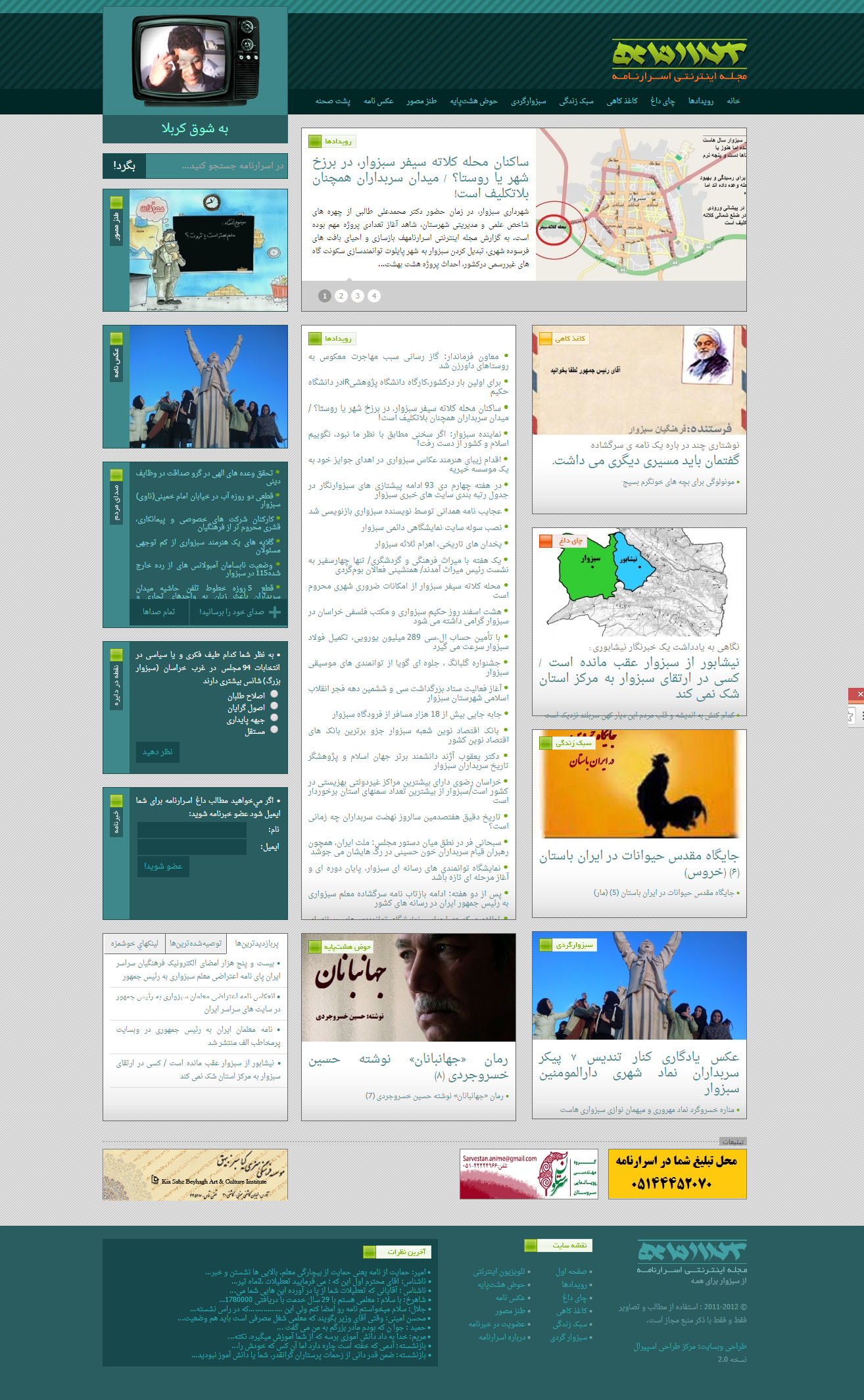Open the Kia Sabz Beyhagh institute banner
This screenshot has width=864, height=1400.
(195, 1174)
